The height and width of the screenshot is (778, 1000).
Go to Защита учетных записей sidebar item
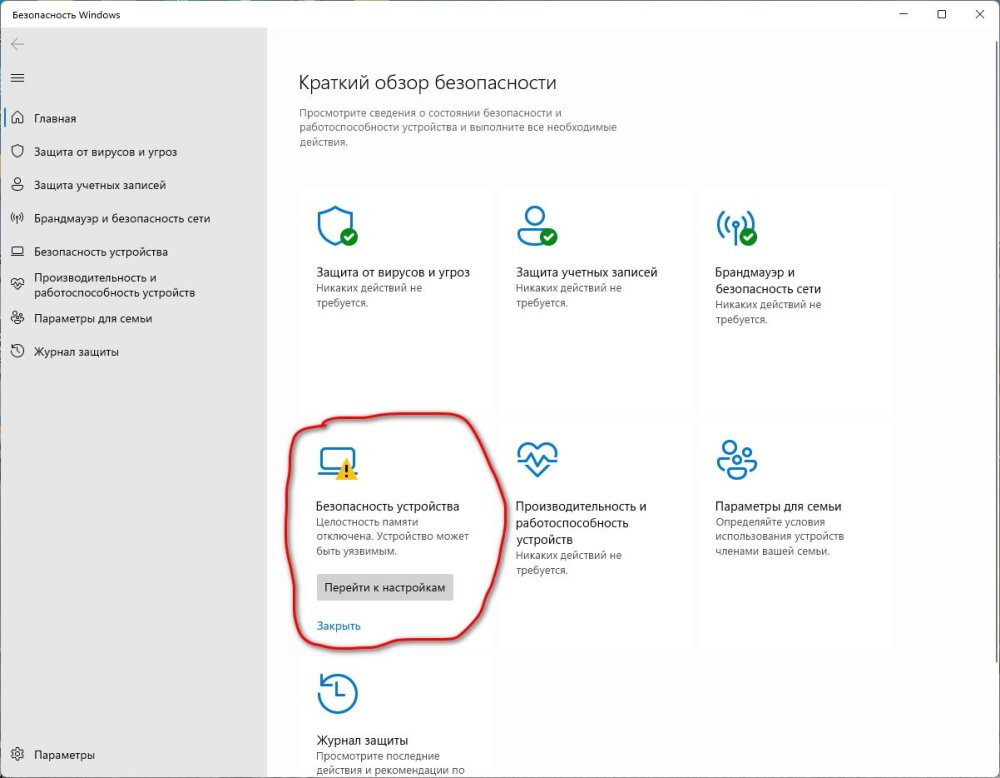99,185
